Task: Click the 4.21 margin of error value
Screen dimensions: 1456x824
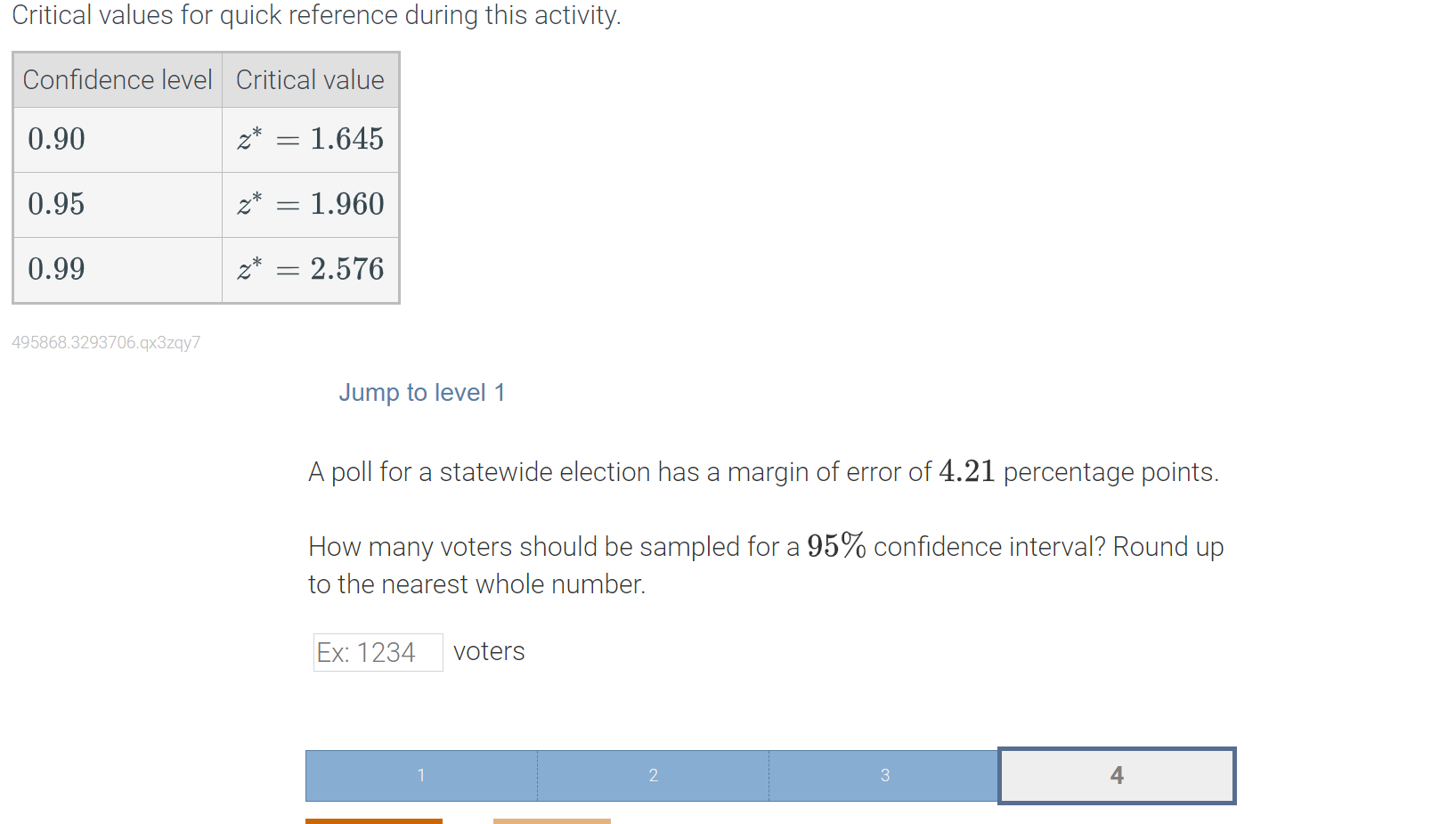Action: pyautogui.click(x=968, y=471)
